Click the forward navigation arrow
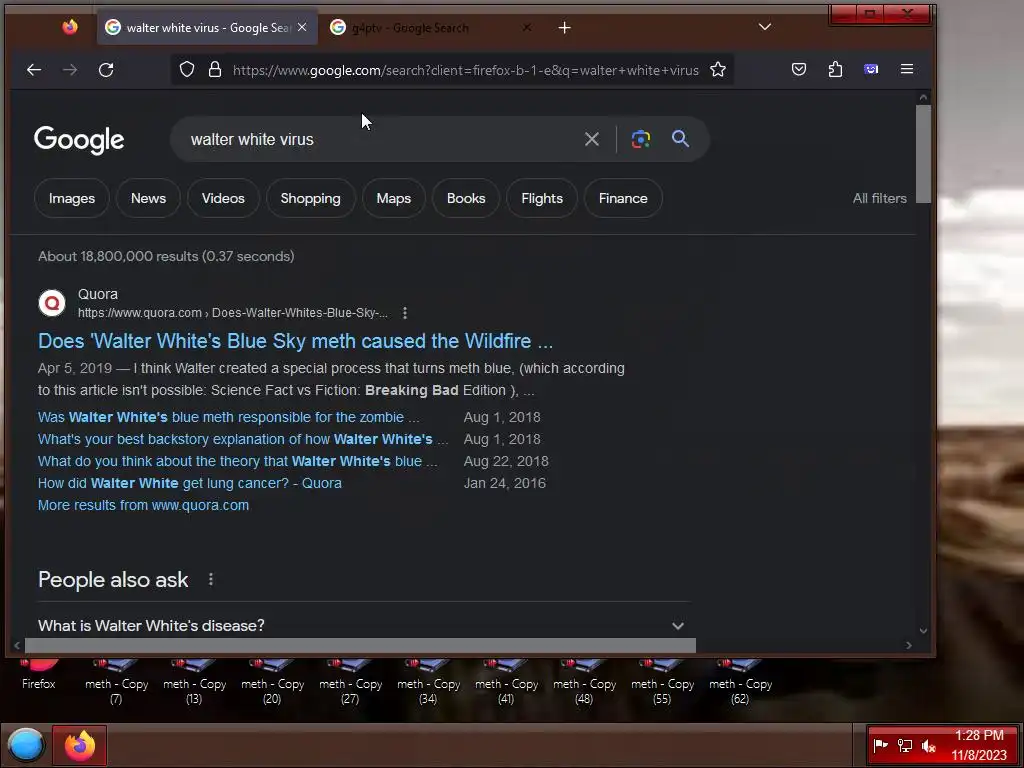The width and height of the screenshot is (1024, 768). (x=70, y=69)
